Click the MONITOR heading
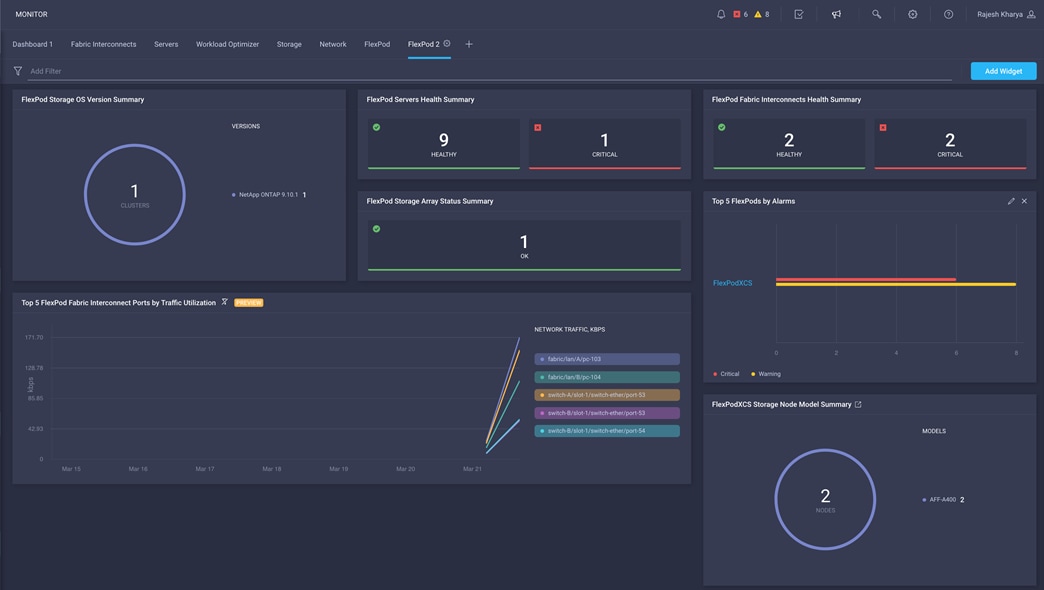 [x=31, y=14]
